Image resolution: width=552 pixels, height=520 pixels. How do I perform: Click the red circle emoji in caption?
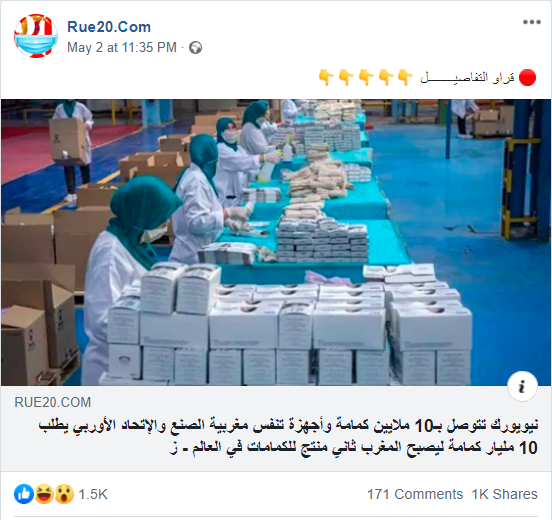[527, 77]
